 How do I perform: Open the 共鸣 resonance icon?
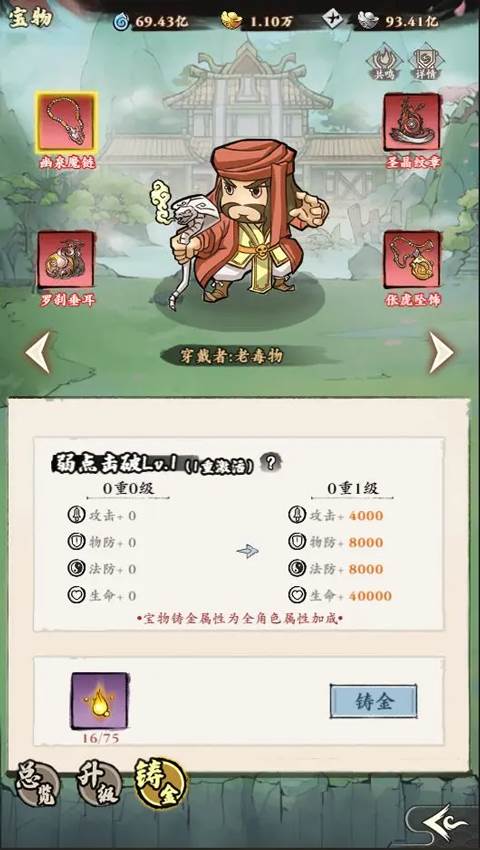coord(383,63)
